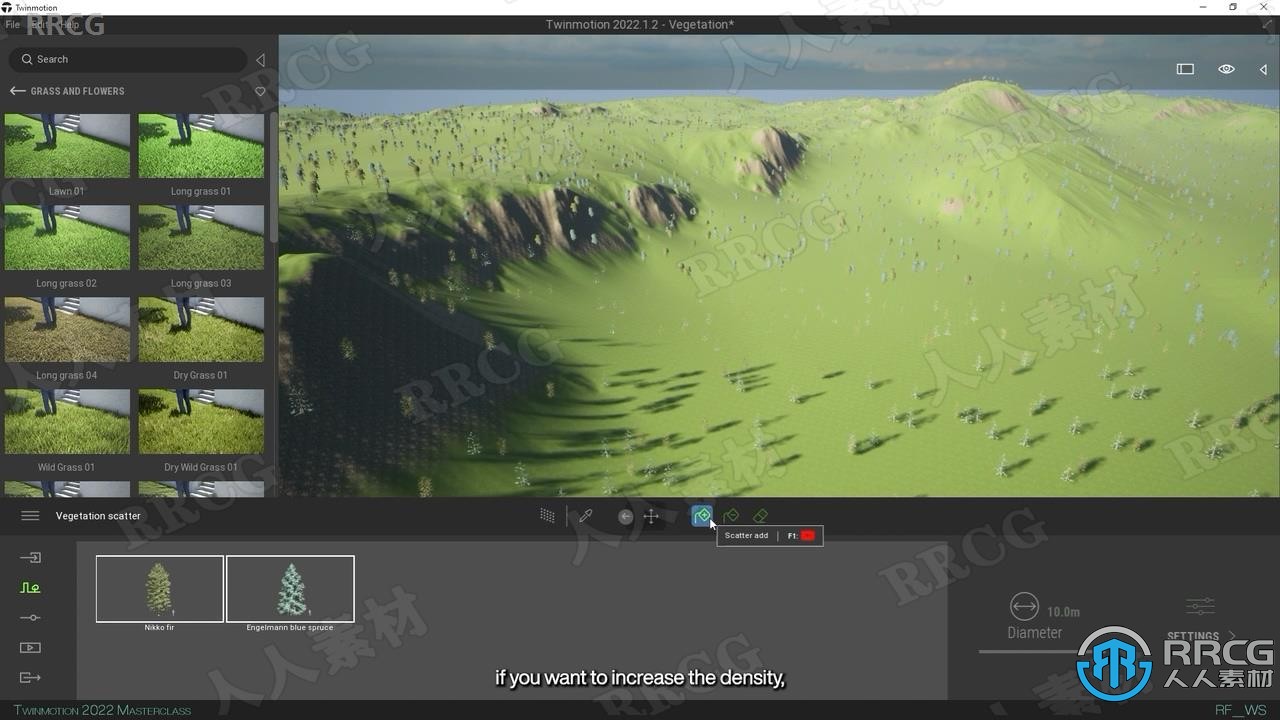Open the Export dock icon
1280x720 pixels.
pyautogui.click(x=30, y=677)
